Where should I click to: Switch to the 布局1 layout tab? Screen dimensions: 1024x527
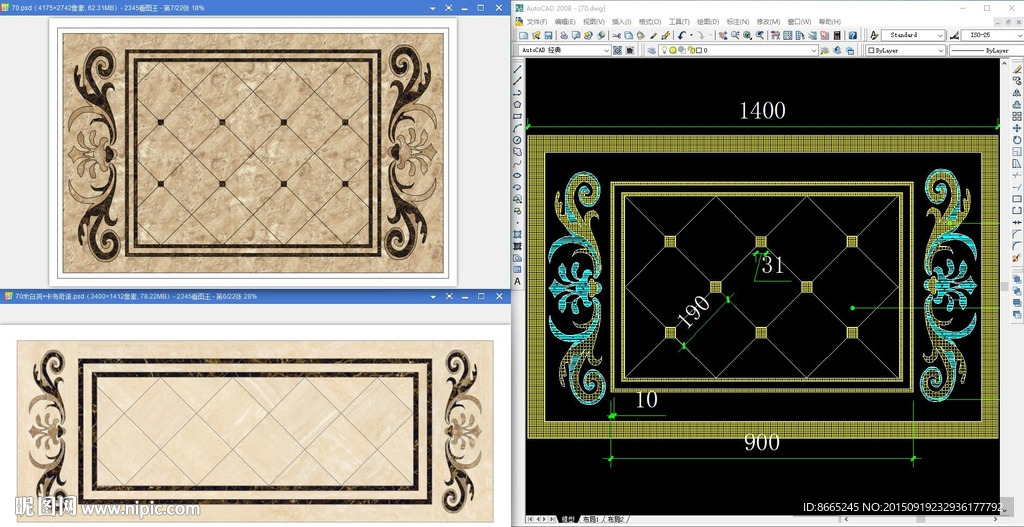pos(590,520)
